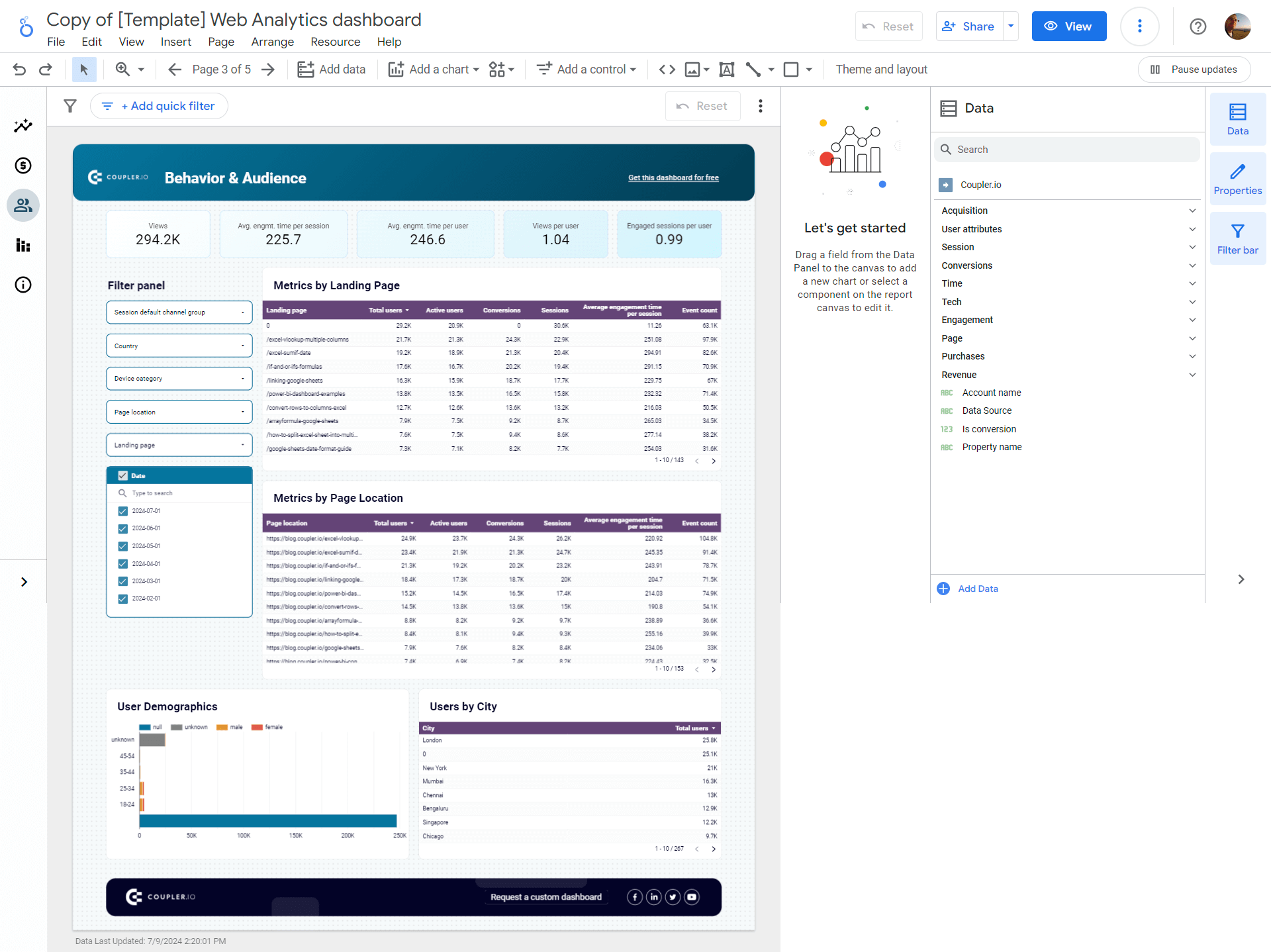
Task: Open the Share dropdown arrow
Action: click(x=1011, y=26)
